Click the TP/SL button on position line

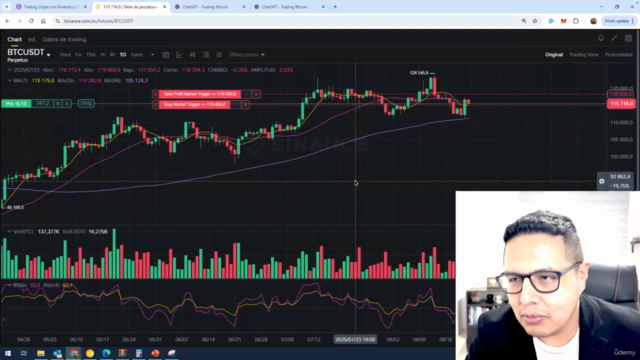[86, 104]
